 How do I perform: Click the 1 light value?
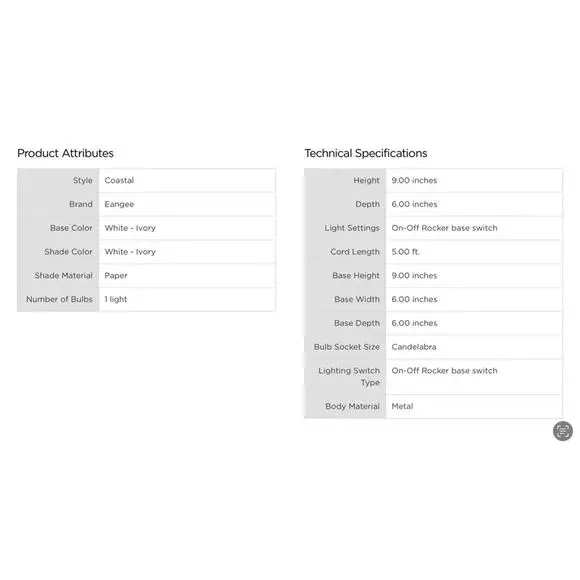tap(115, 299)
